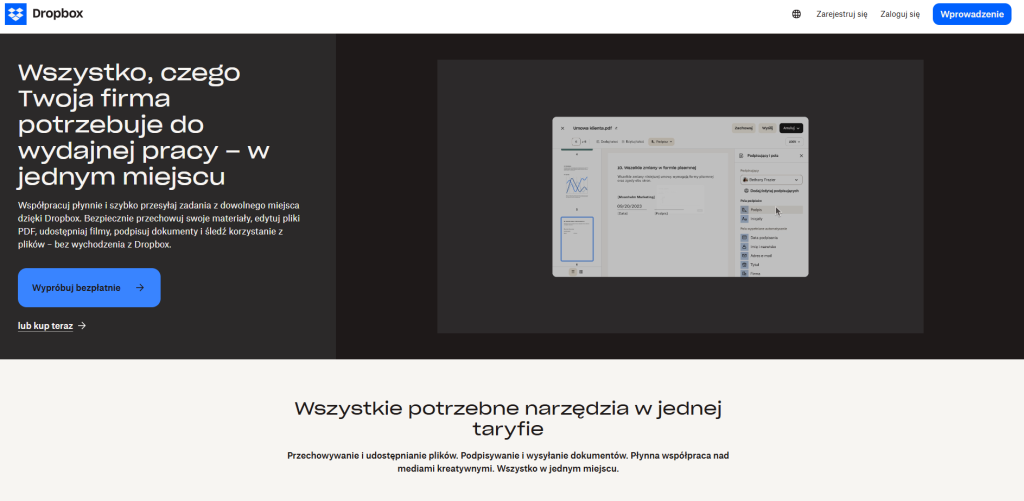Open the Zarejestruj się sign-up link
1024x501 pixels.
[842, 14]
